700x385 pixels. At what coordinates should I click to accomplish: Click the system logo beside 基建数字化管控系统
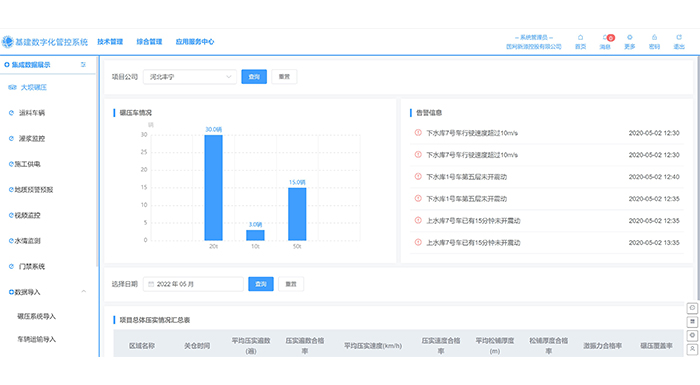(8, 42)
